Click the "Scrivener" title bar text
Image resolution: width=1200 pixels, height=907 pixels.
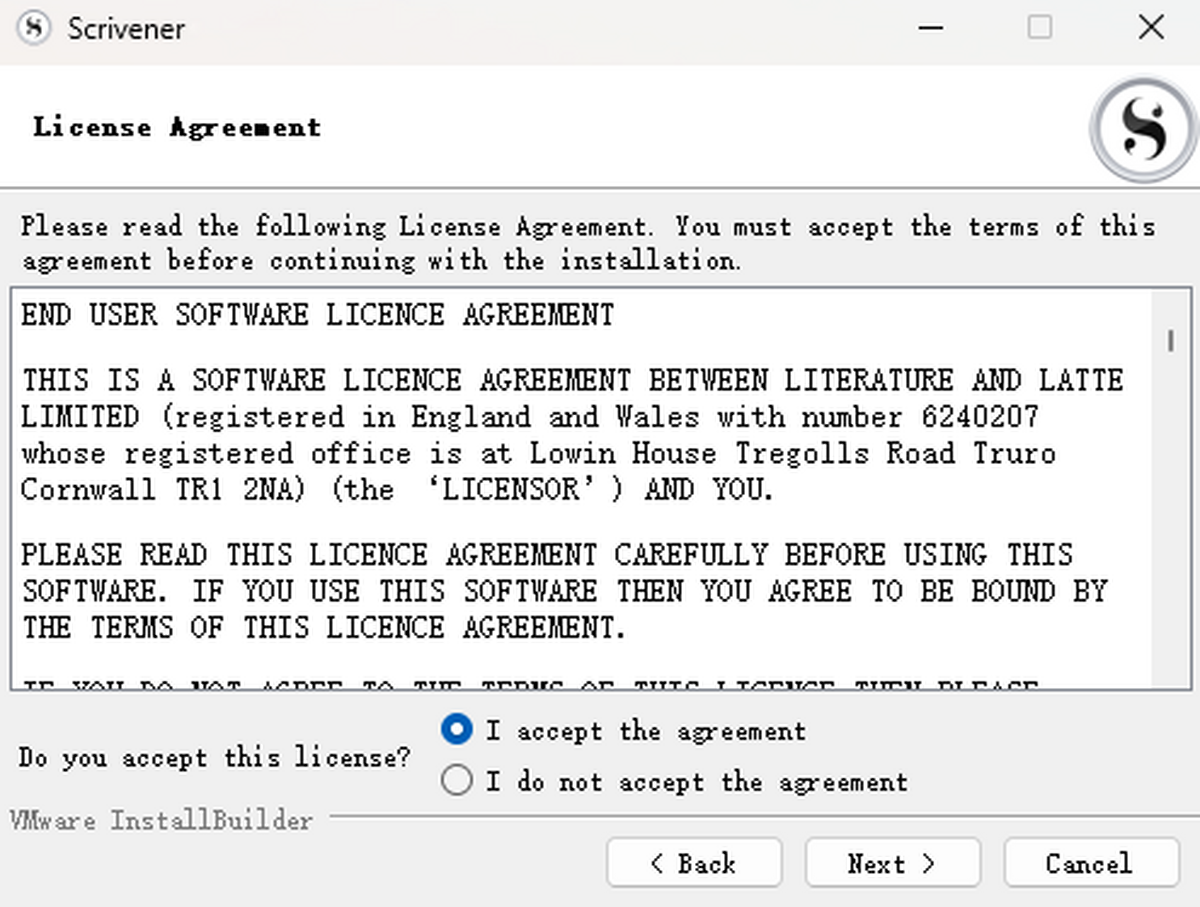(x=126, y=29)
